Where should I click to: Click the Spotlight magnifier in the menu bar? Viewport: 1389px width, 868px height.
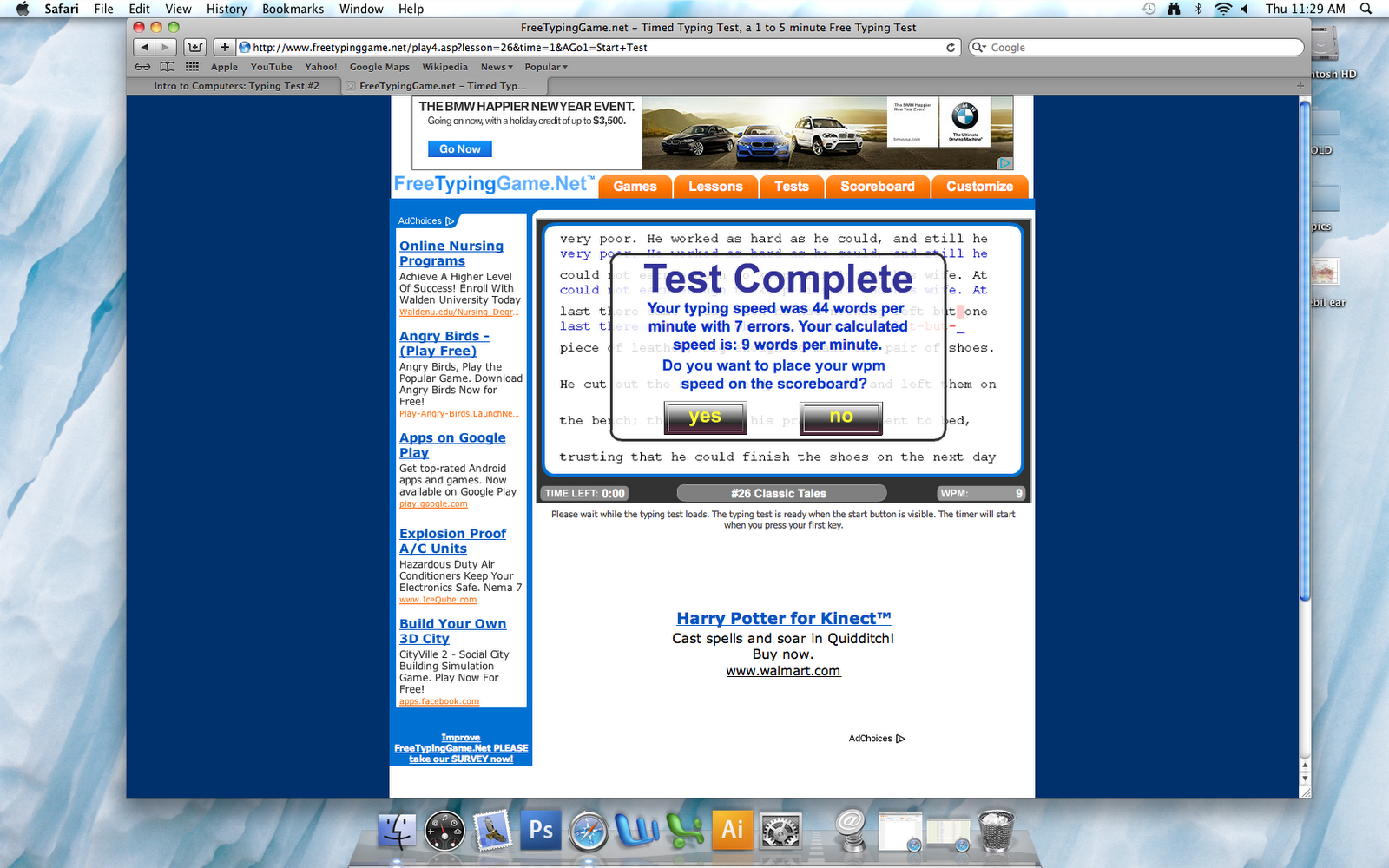(x=1366, y=9)
